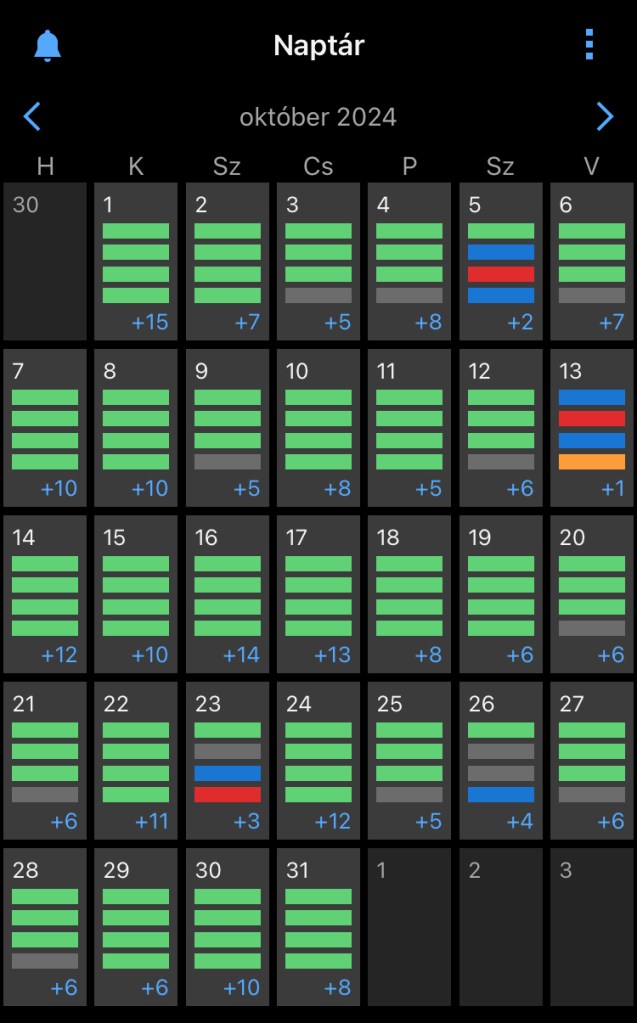Tap the blue event bar on October 26

501,795
